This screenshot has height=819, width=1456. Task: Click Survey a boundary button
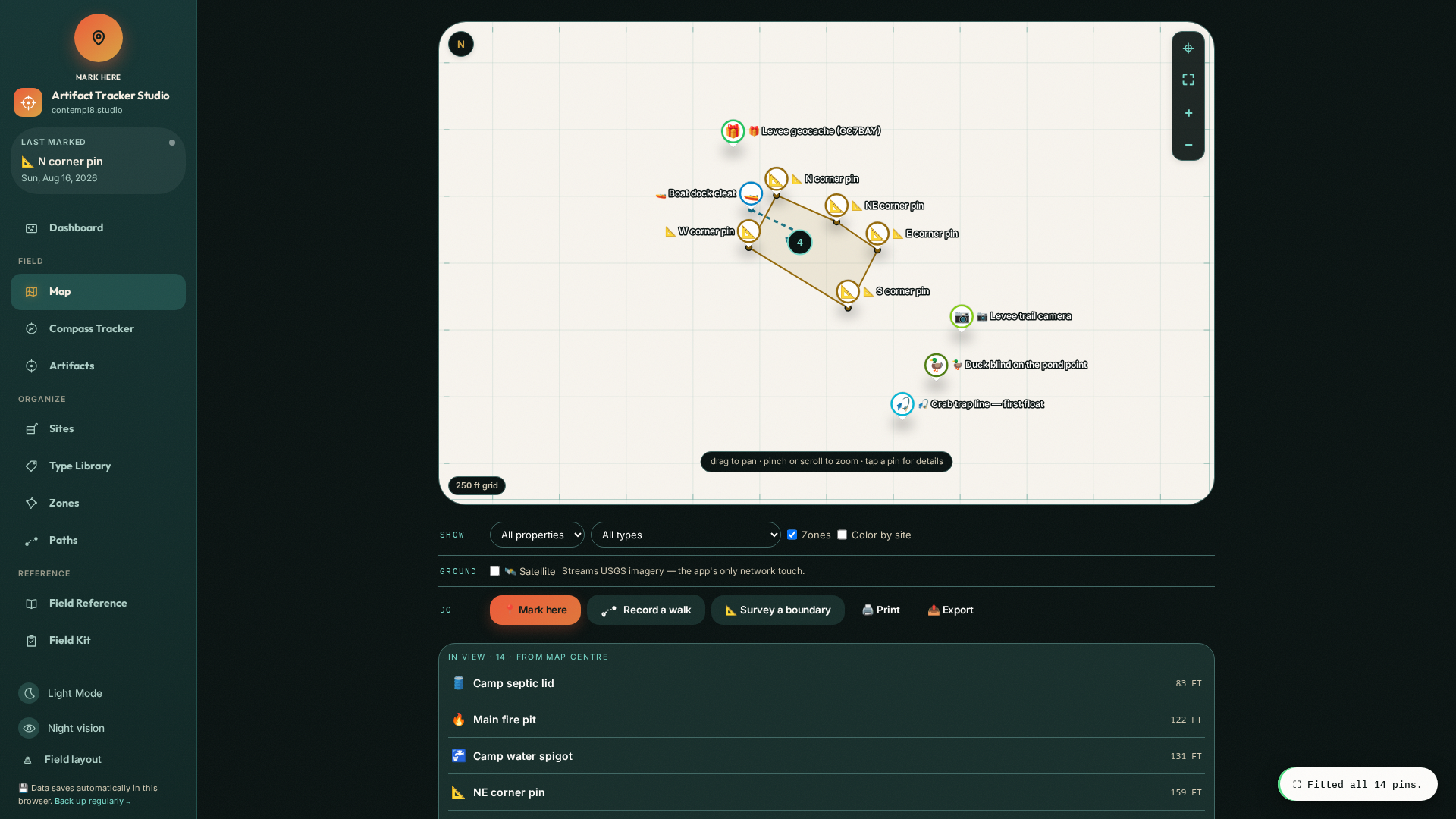coord(778,610)
